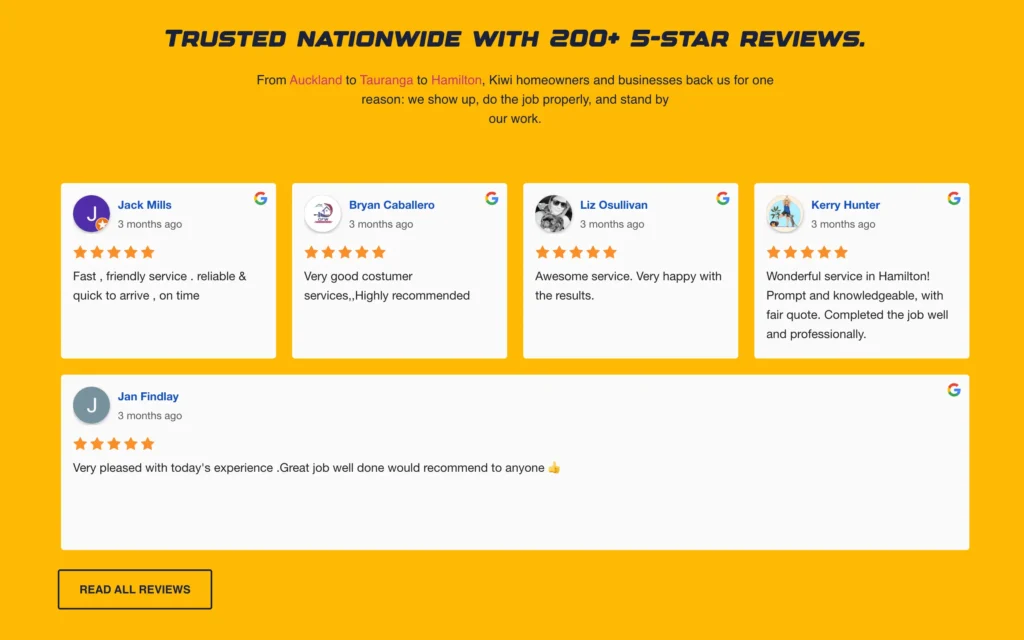Click the Google icon on Bryan Caballero's review
This screenshot has height=640, width=1024.
pos(491,199)
